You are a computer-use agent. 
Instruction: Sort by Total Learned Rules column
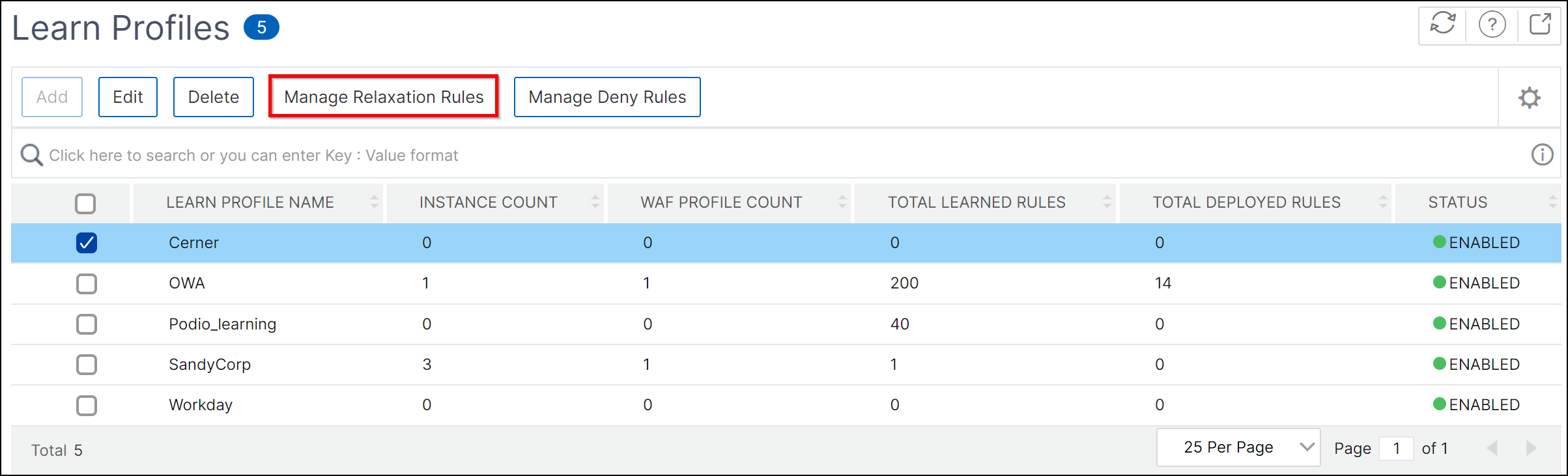(x=976, y=203)
